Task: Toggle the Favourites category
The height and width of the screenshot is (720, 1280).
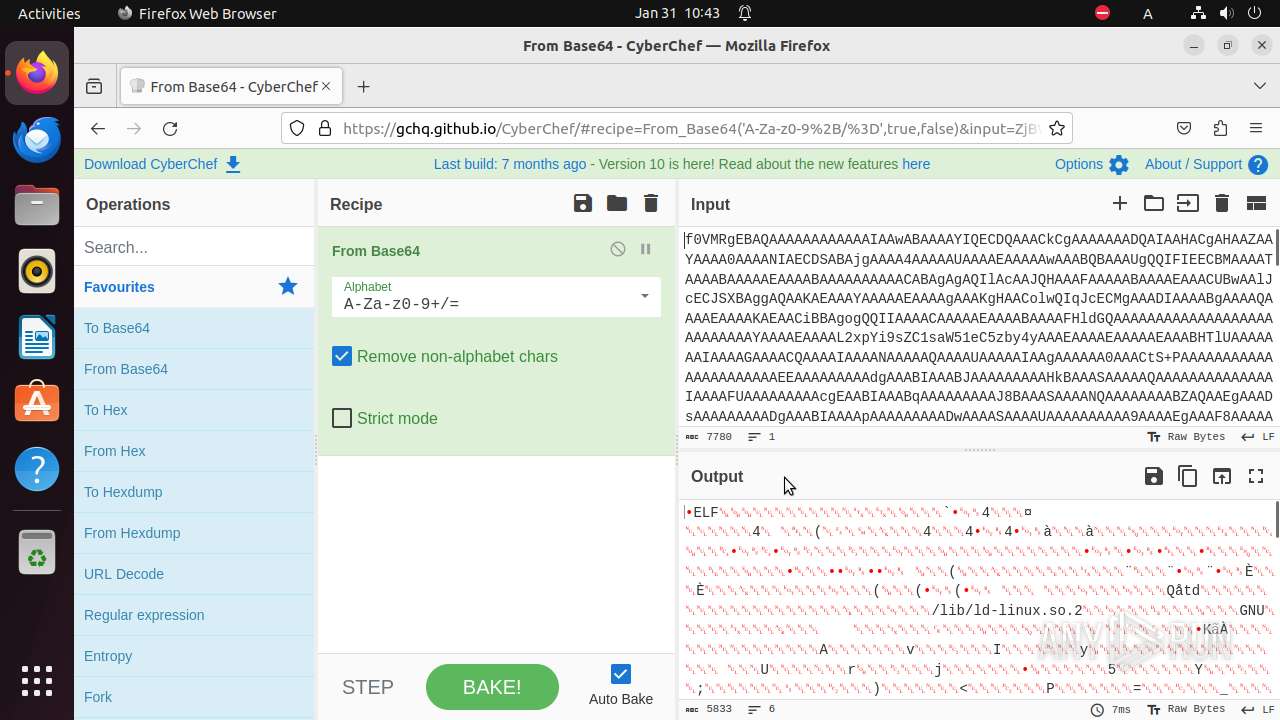Action: (194, 287)
